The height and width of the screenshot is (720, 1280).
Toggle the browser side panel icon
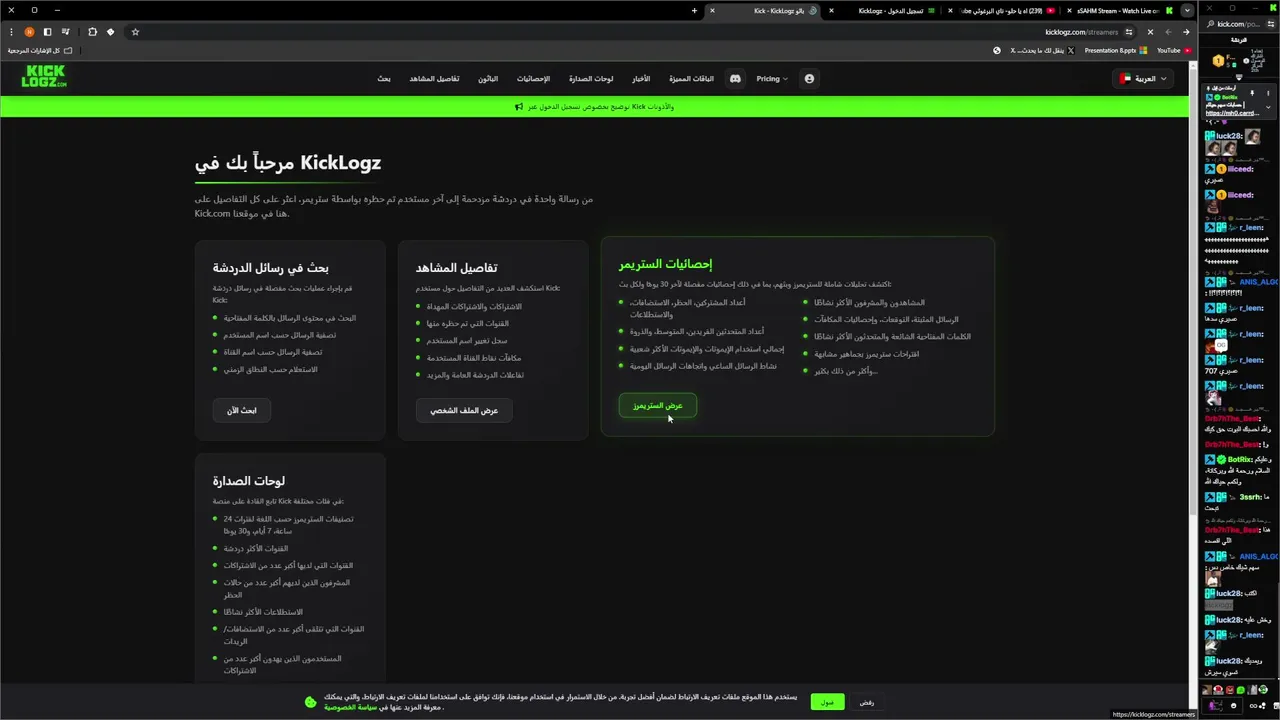pyautogui.click(x=47, y=32)
